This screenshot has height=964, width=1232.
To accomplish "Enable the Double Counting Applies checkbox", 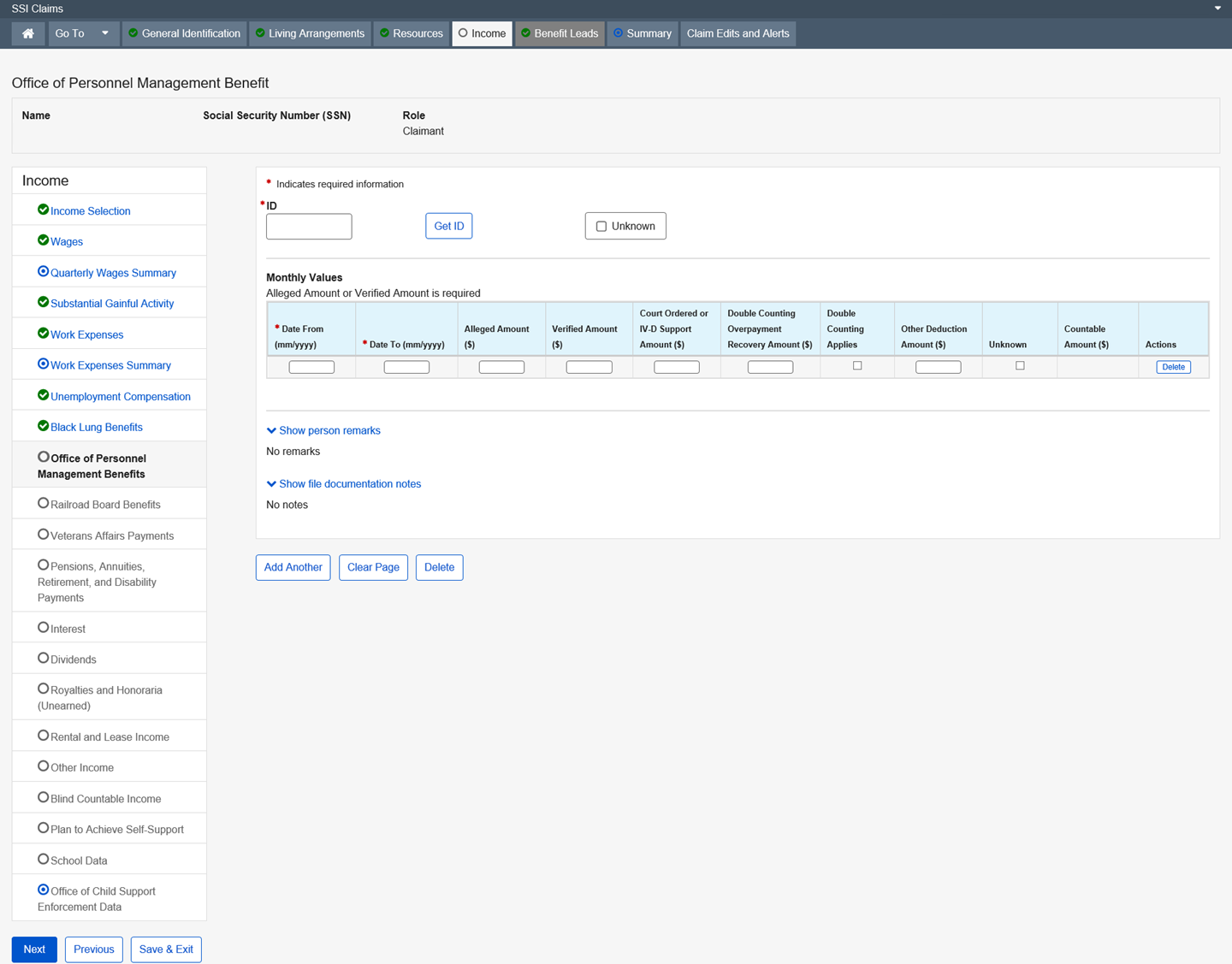I will [857, 366].
